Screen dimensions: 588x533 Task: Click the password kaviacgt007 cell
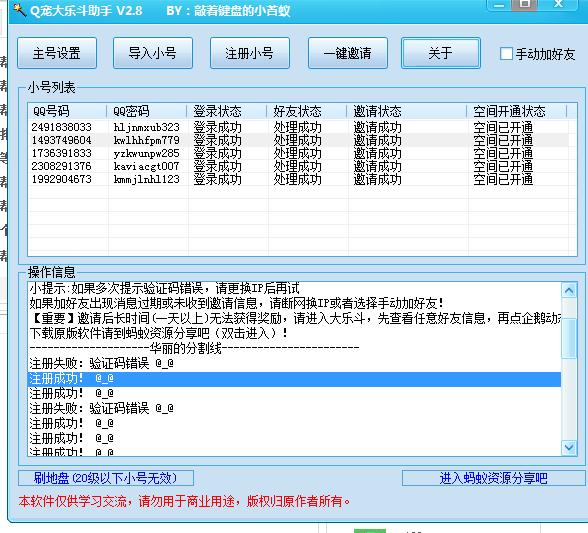coord(147,166)
